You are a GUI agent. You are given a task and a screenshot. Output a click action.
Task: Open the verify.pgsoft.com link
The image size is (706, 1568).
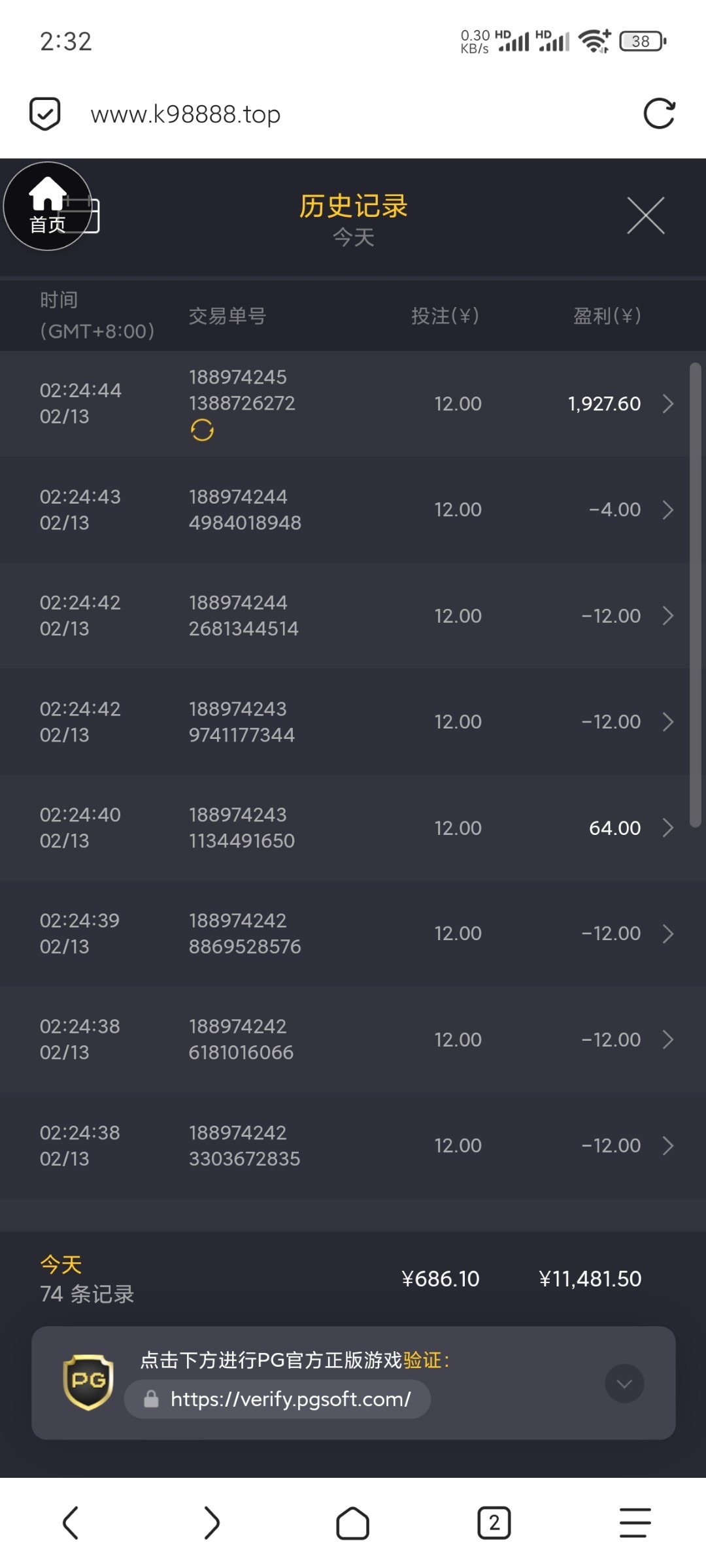[290, 1399]
